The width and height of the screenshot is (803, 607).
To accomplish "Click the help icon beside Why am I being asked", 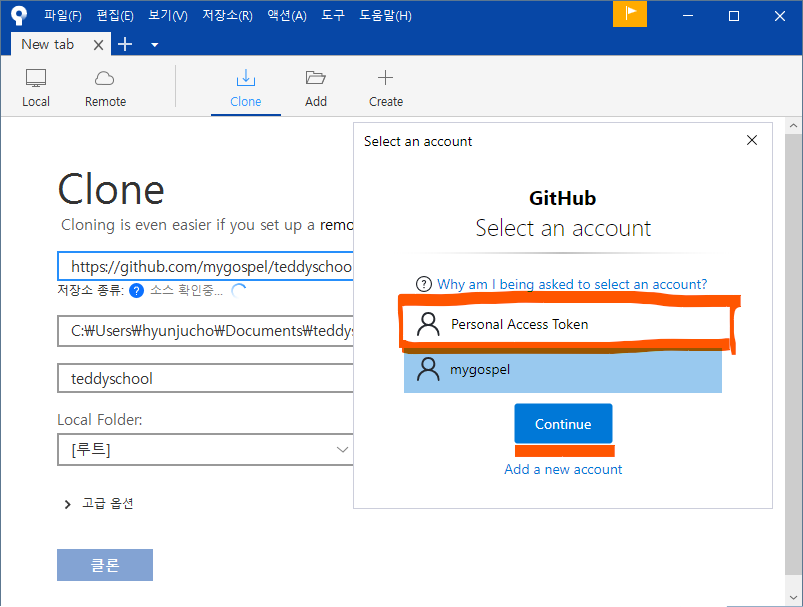I will (424, 284).
